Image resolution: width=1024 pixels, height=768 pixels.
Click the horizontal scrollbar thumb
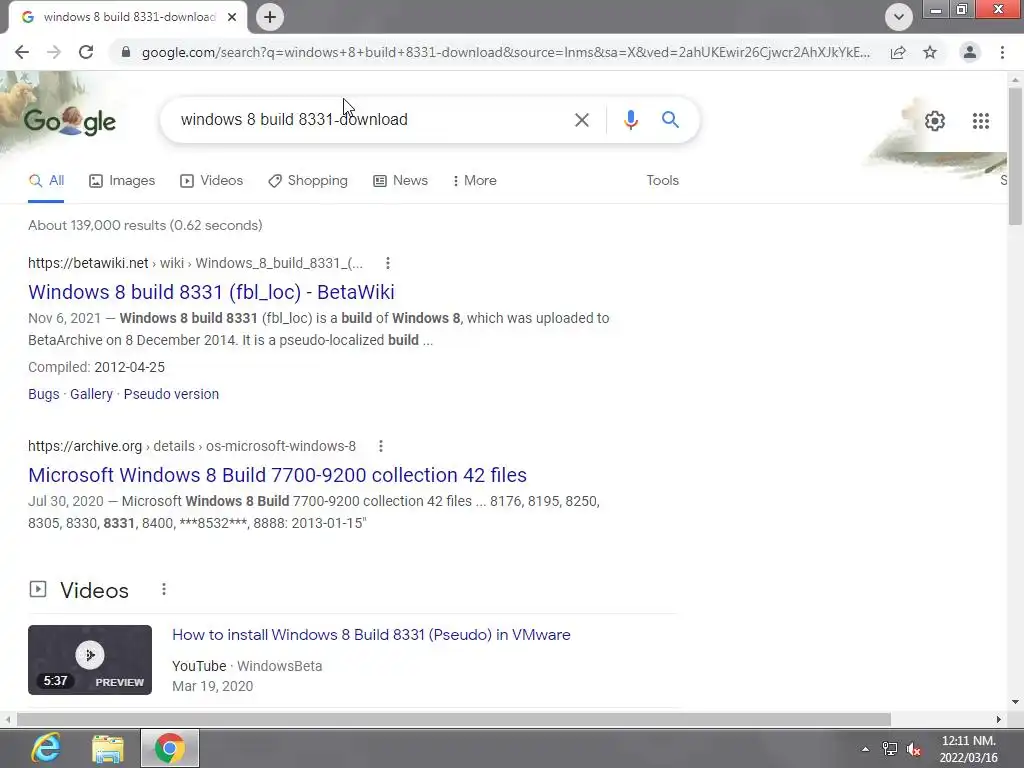454,719
